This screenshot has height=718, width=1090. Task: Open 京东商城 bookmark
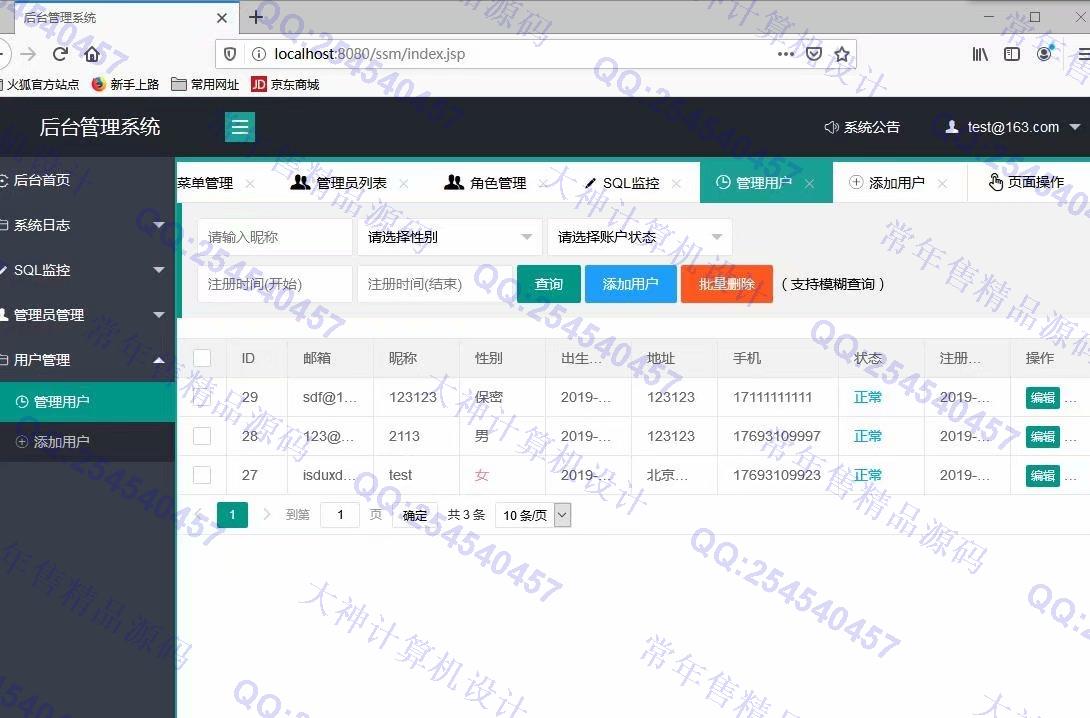tap(285, 85)
